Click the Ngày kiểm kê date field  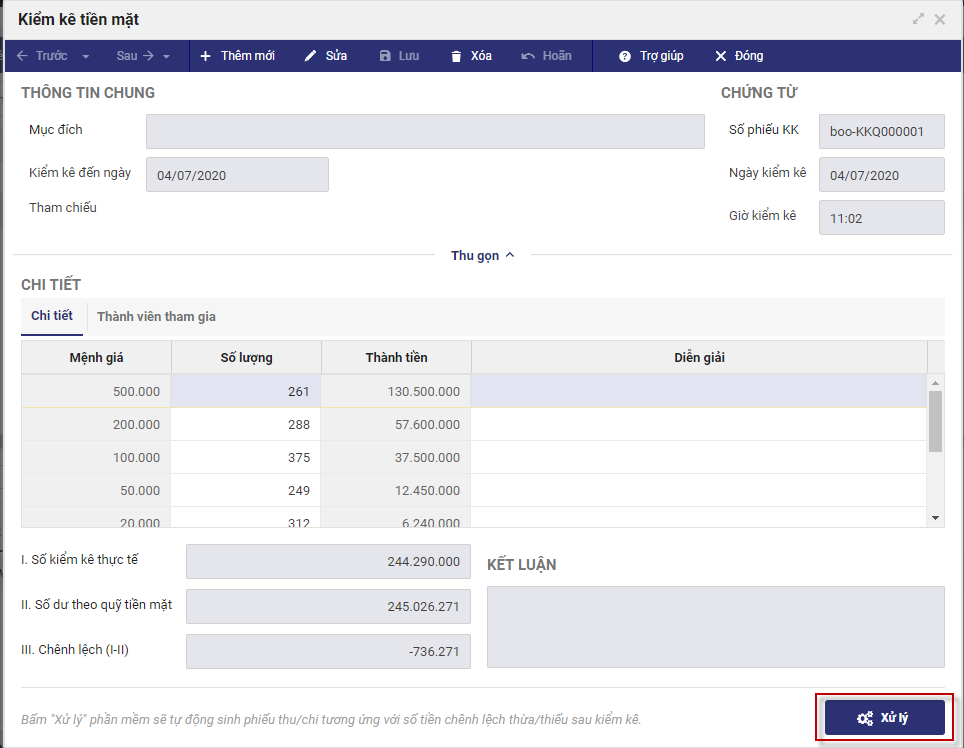(882, 175)
